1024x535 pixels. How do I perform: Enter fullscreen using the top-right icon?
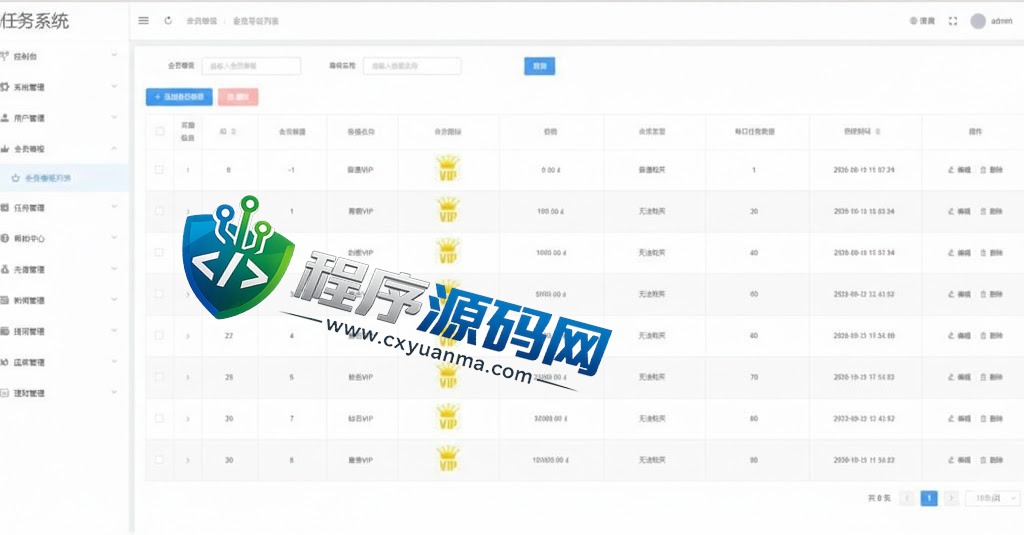point(953,21)
